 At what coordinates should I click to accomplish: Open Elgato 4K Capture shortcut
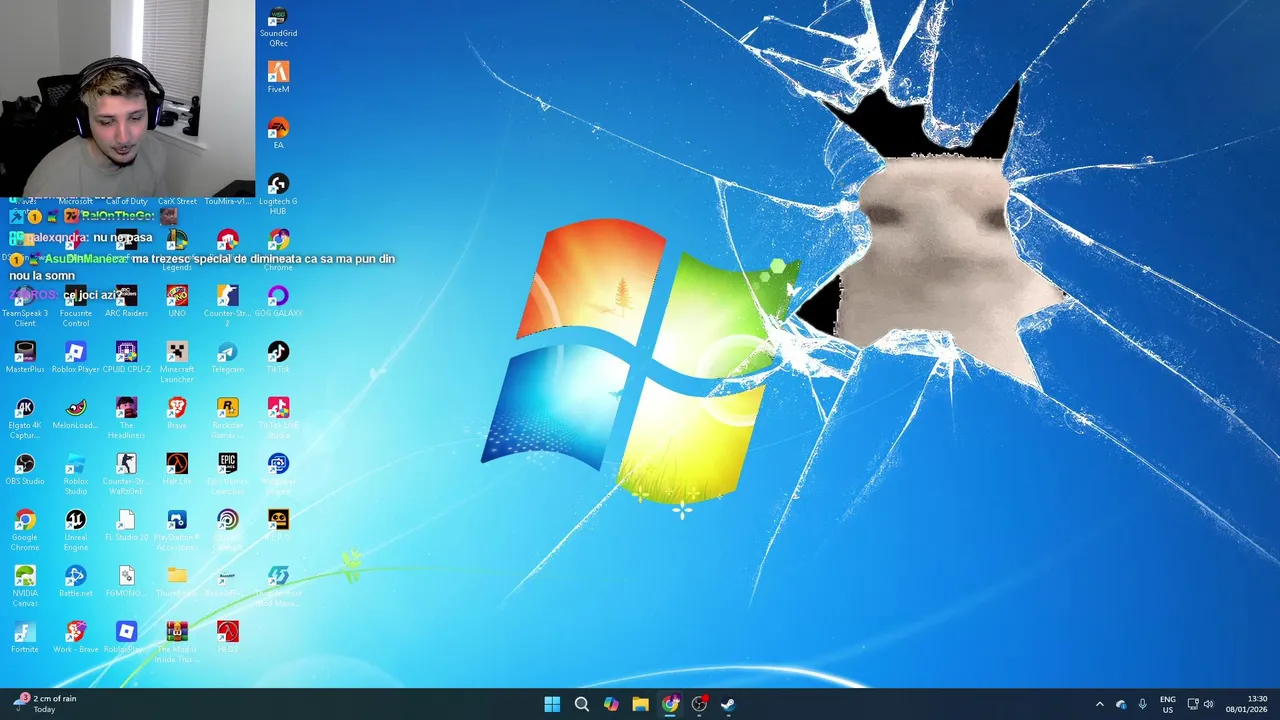tap(25, 417)
